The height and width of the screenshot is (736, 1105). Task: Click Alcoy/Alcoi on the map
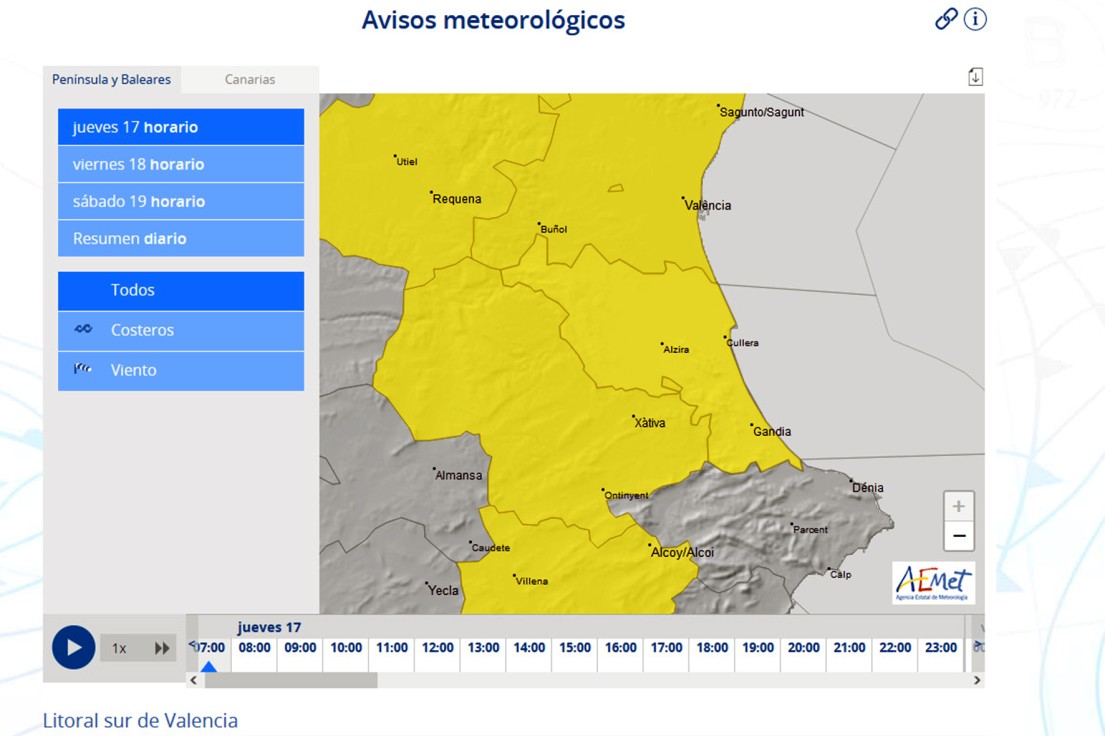(x=681, y=552)
